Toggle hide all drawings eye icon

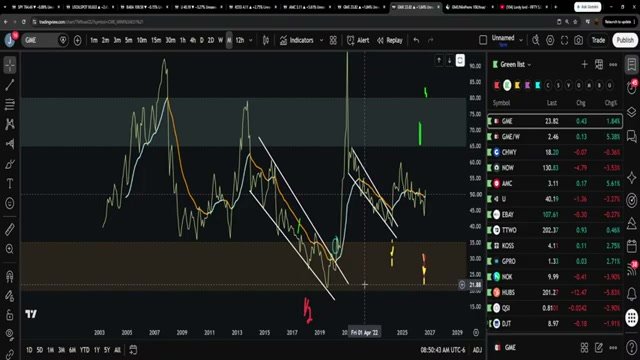(x=10, y=335)
